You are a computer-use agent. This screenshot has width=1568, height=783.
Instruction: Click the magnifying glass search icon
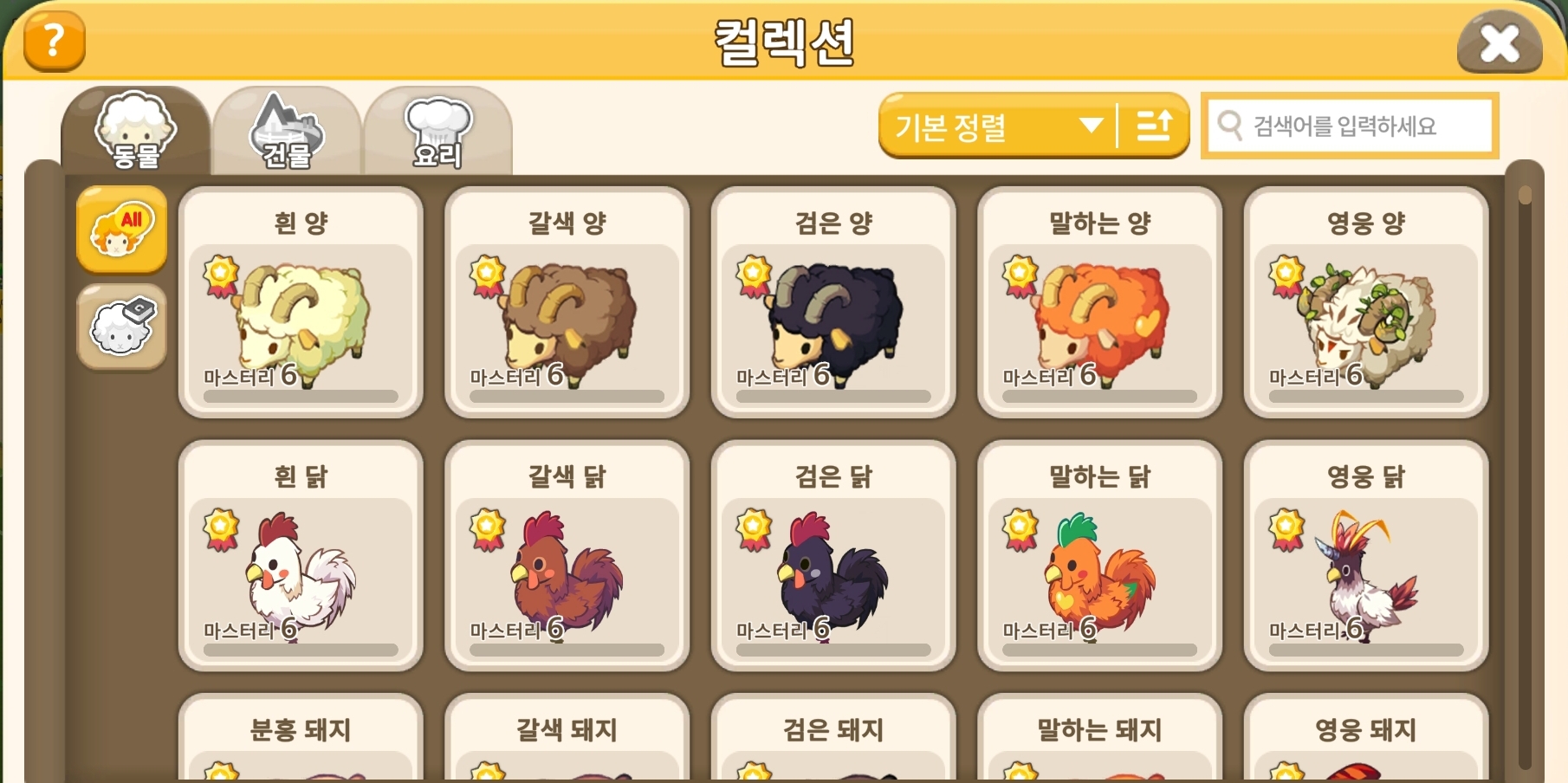pos(1230,126)
